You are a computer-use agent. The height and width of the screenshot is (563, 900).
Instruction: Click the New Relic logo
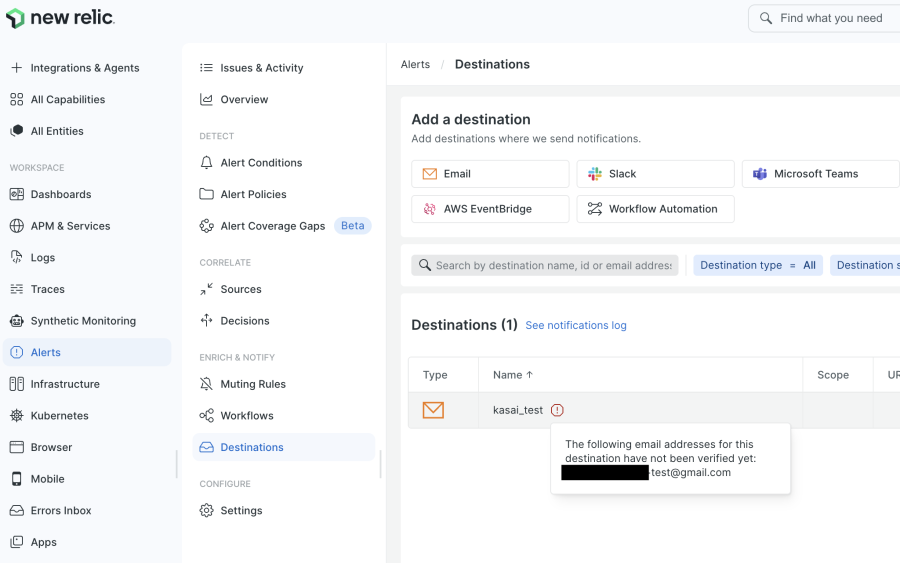click(60, 18)
